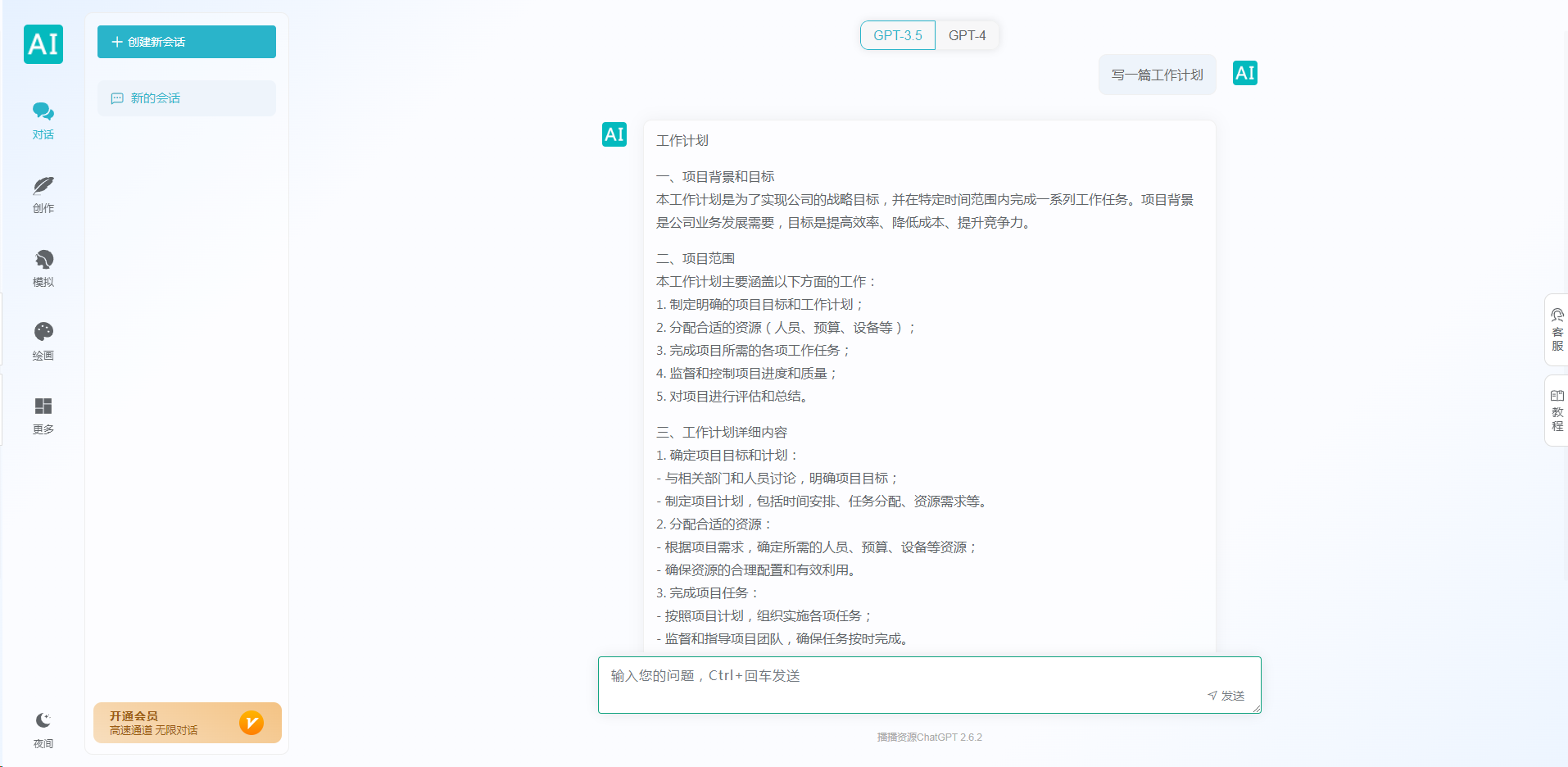Switch to the GPT-4 model tab
This screenshot has height=767, width=1568.
[x=967, y=35]
